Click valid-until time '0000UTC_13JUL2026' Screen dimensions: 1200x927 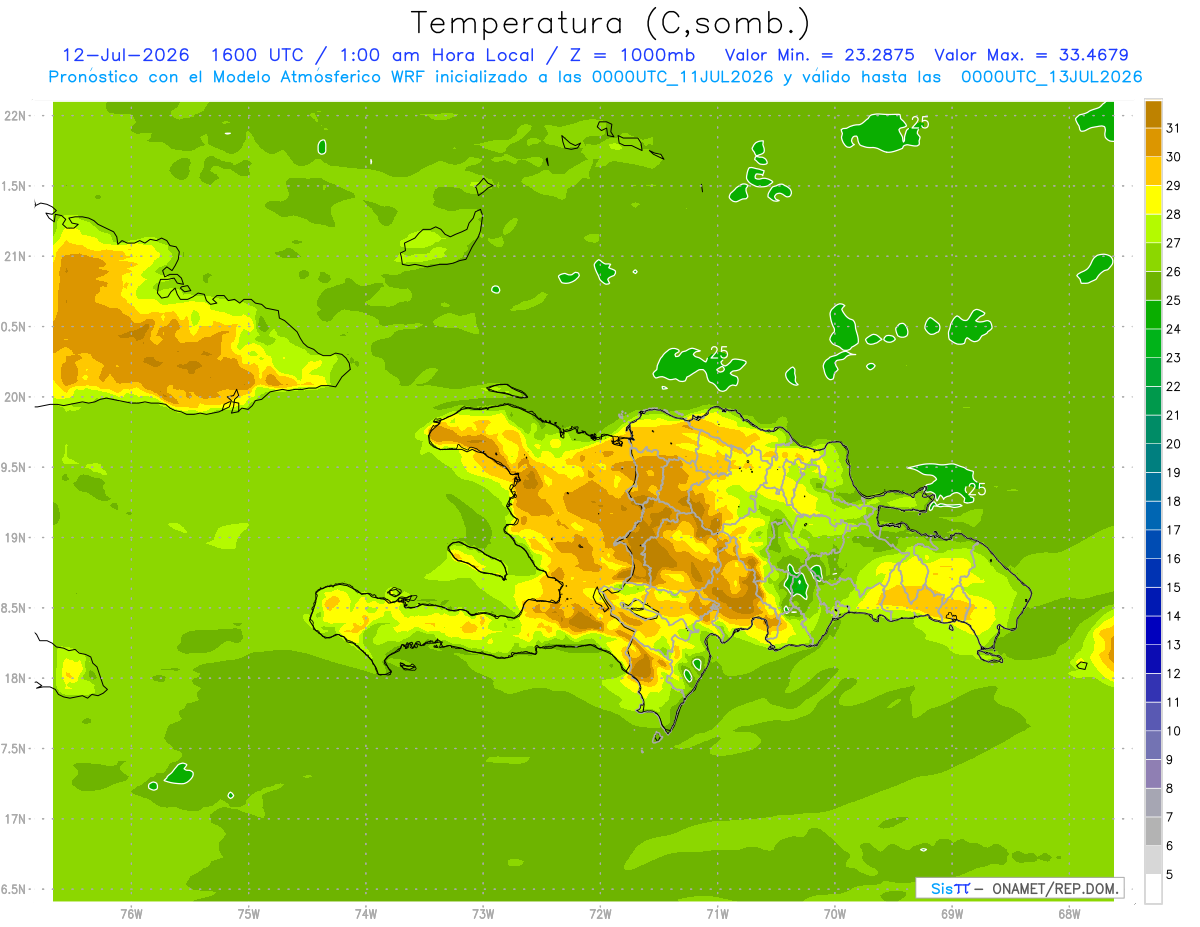1051,77
